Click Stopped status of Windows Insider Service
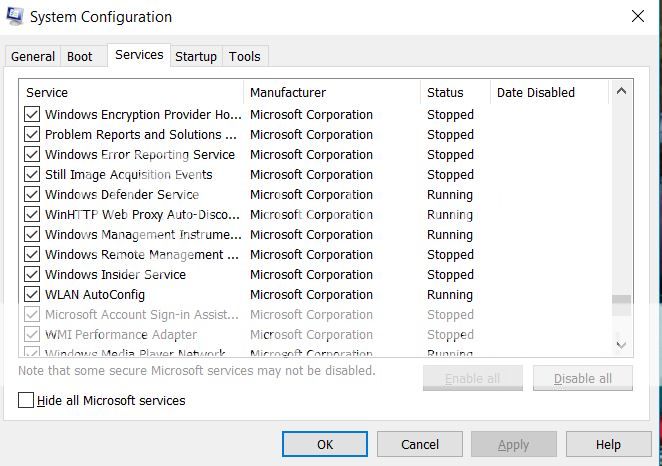The image size is (662, 466). [450, 274]
